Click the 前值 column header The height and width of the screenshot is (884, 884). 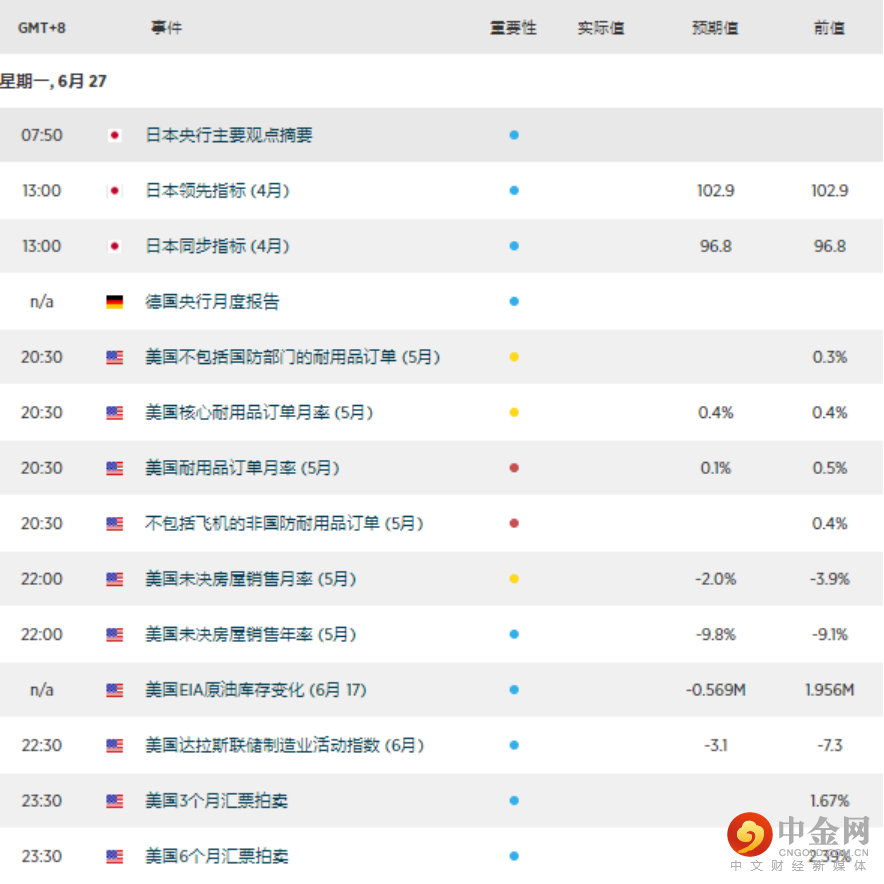pyautogui.click(x=829, y=28)
